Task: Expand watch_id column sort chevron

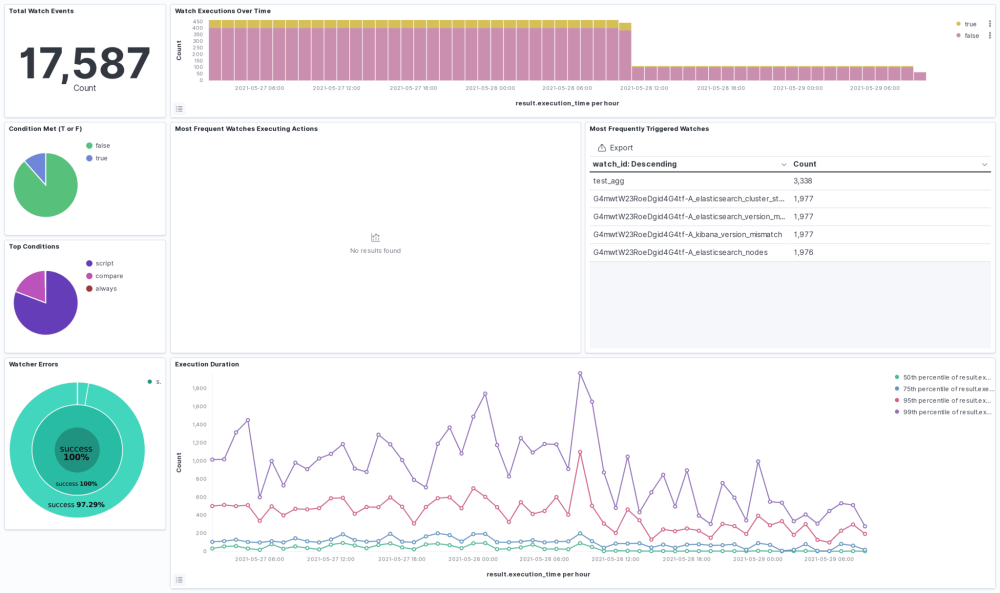Action: pos(783,164)
